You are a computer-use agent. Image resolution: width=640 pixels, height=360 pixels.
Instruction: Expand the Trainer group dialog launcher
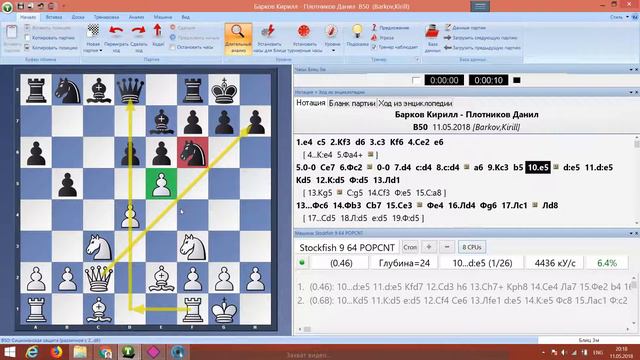[418, 60]
